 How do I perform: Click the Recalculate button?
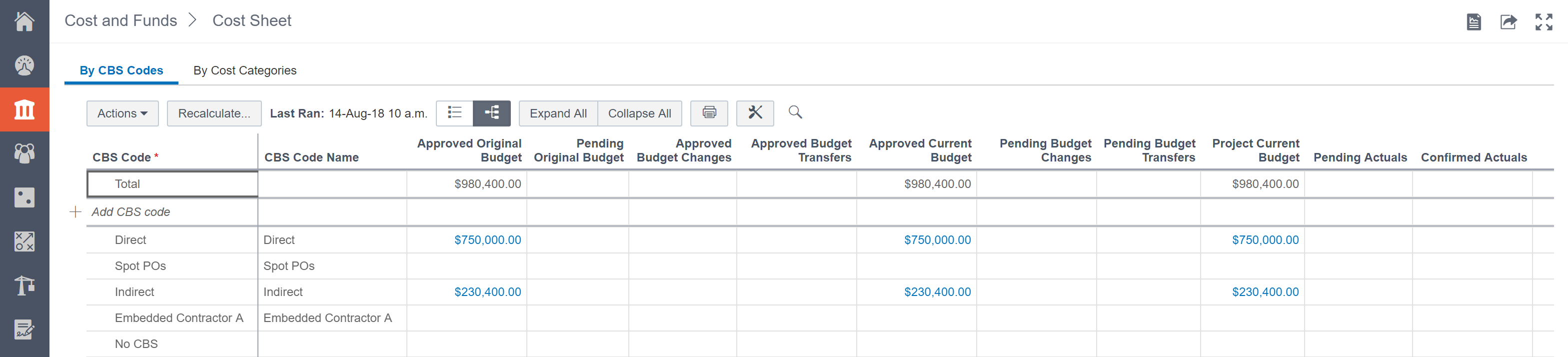(213, 114)
